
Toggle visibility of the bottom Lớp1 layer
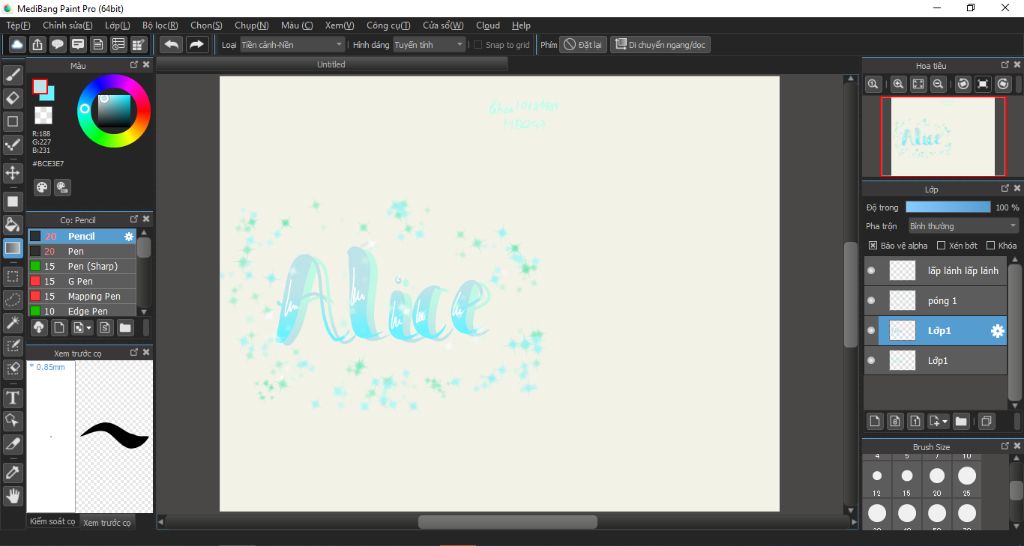coord(871,361)
